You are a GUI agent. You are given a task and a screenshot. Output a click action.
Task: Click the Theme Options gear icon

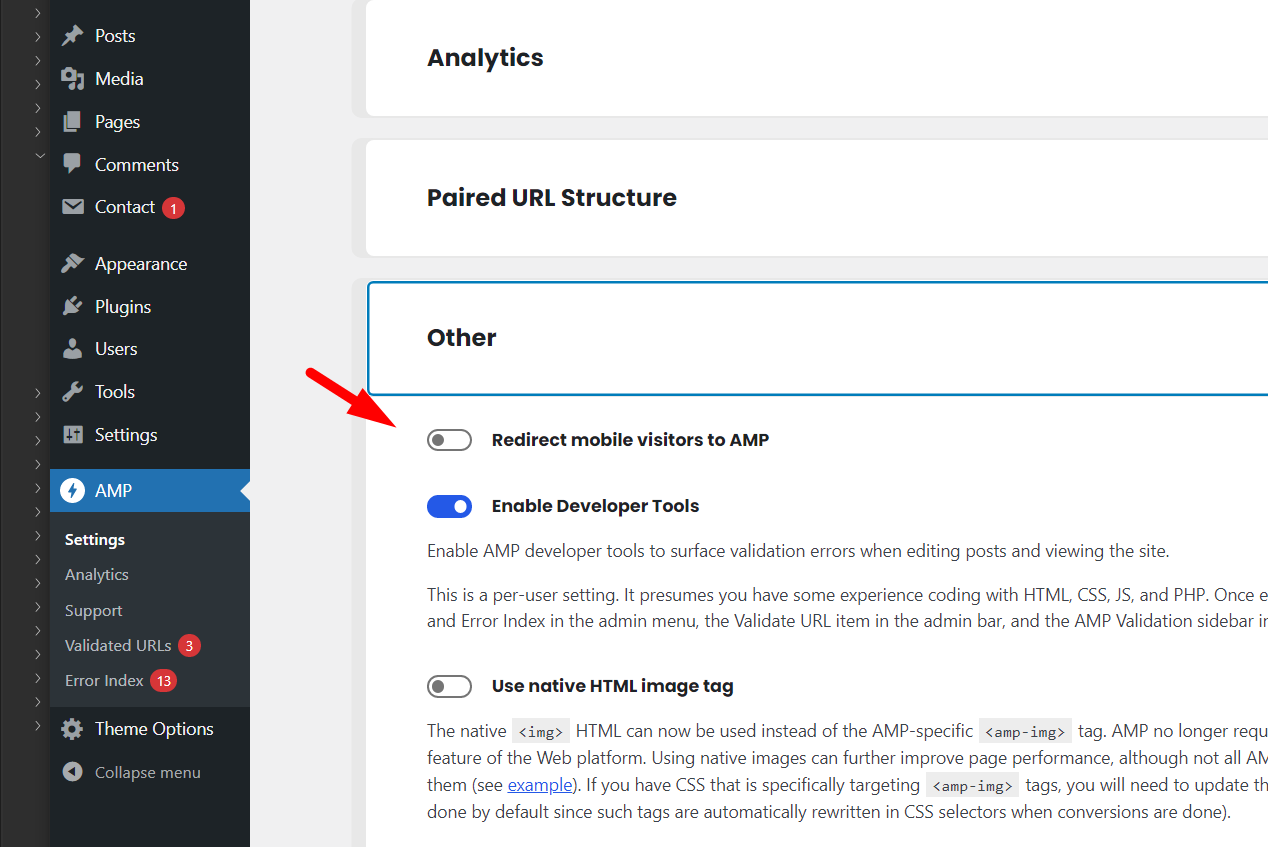tap(72, 729)
